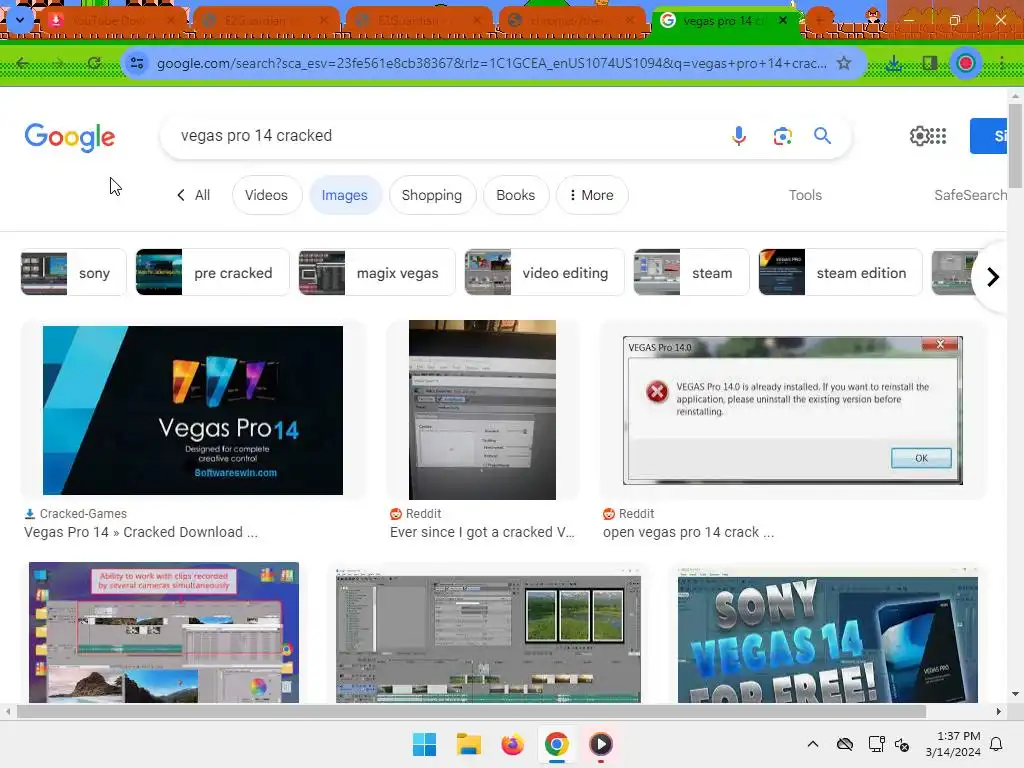View site information icon in address bar
Screen dimensions: 1024x768
(x=137, y=63)
